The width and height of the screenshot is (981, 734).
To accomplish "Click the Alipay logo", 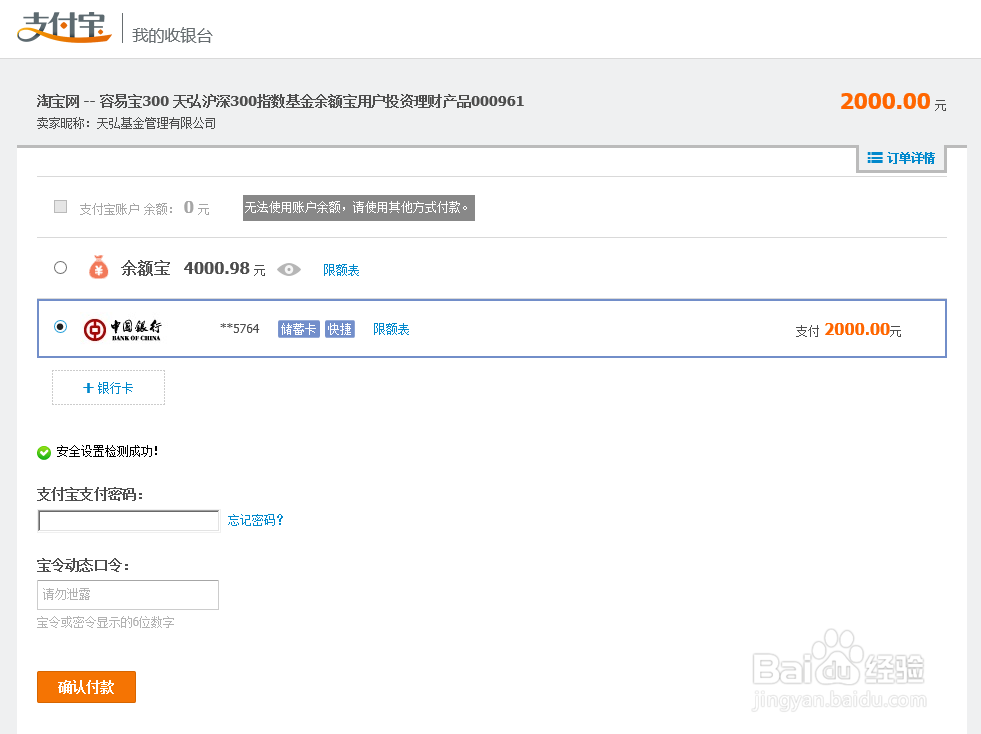I will click(x=64, y=28).
